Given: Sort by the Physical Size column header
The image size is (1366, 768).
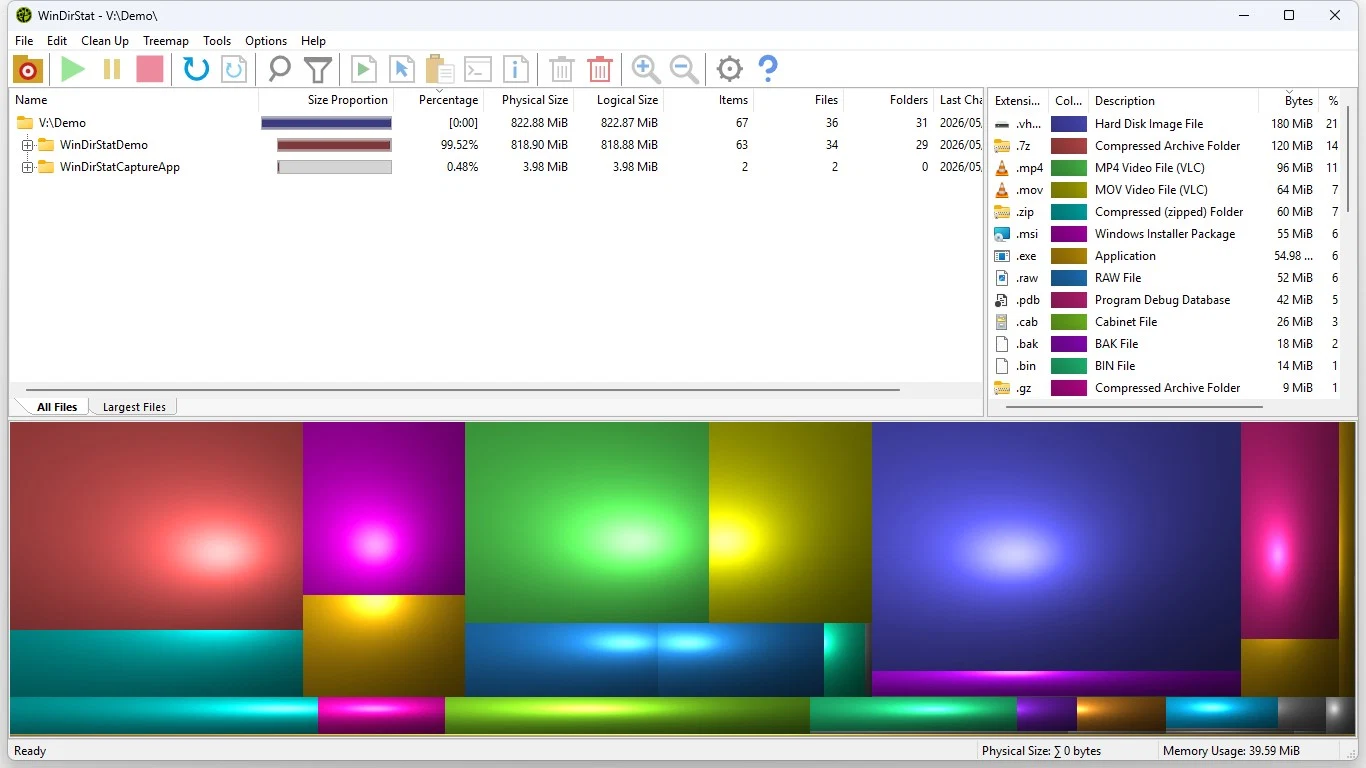Looking at the screenshot, I should pos(528,100).
